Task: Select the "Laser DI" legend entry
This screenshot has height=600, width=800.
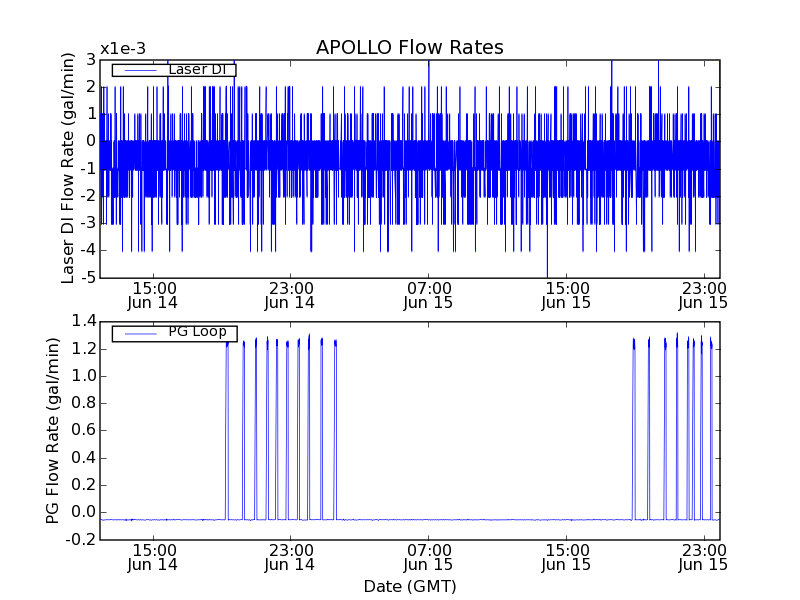Action: [x=200, y=70]
